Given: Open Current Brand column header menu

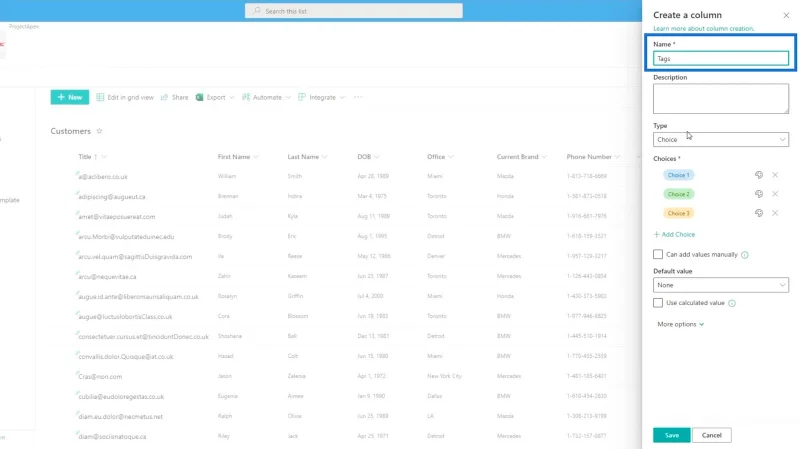Looking at the screenshot, I should [544, 157].
